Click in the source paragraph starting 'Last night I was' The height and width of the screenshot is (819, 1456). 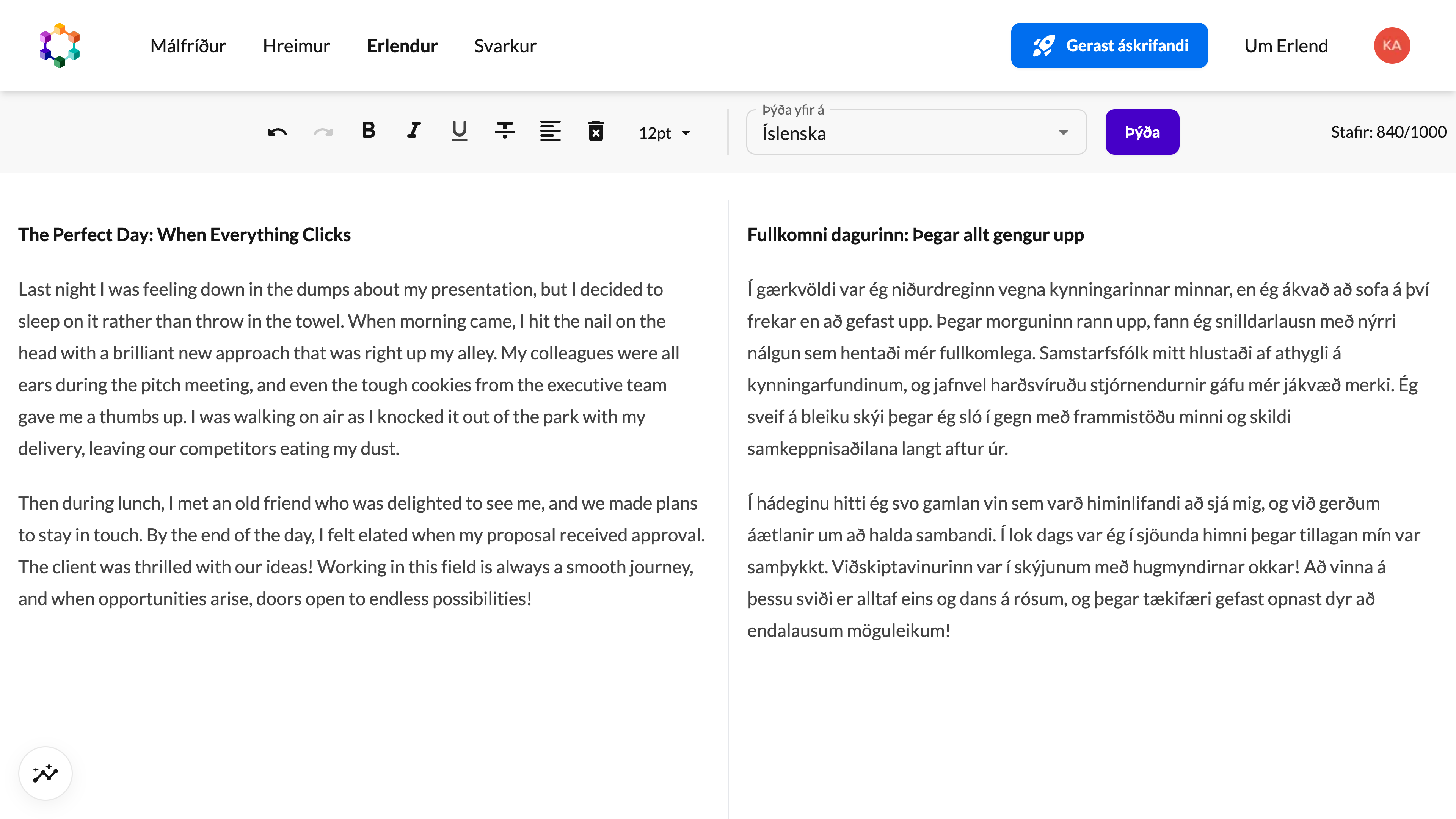click(x=349, y=369)
